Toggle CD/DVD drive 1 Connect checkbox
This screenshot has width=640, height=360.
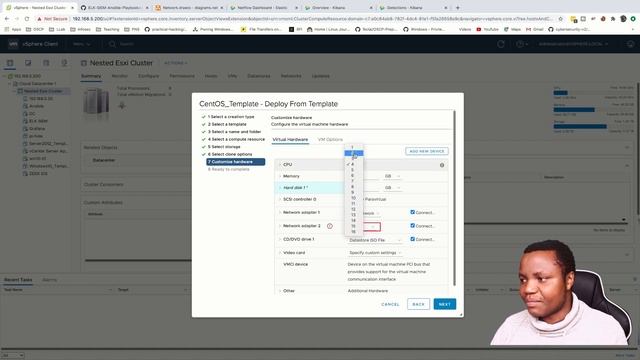point(412,239)
